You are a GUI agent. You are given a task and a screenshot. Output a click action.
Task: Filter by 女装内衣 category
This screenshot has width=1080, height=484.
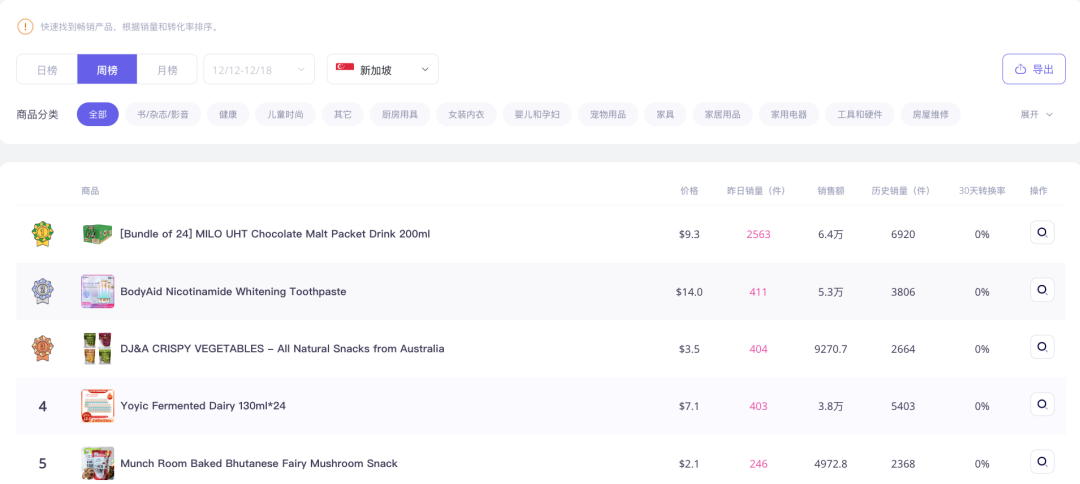(466, 114)
